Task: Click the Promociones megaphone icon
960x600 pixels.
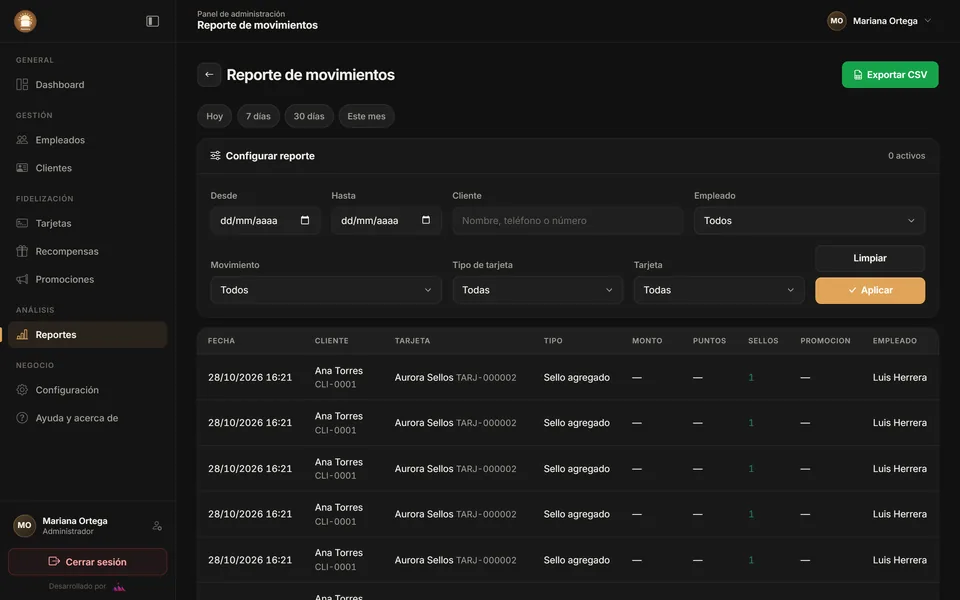Action: [x=22, y=279]
